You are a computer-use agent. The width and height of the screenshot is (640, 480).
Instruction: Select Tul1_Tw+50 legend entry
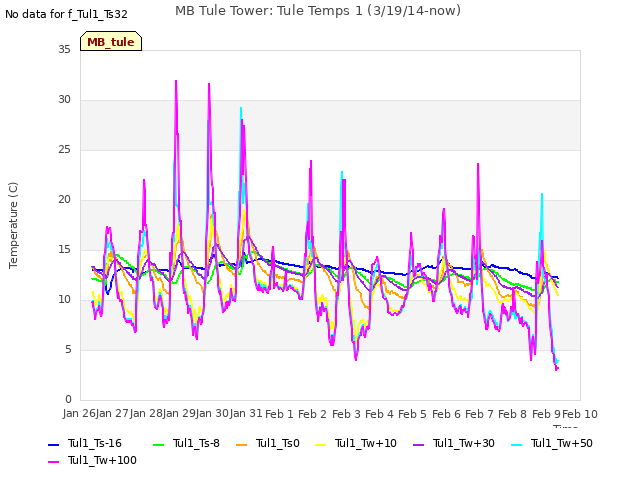coord(552,443)
